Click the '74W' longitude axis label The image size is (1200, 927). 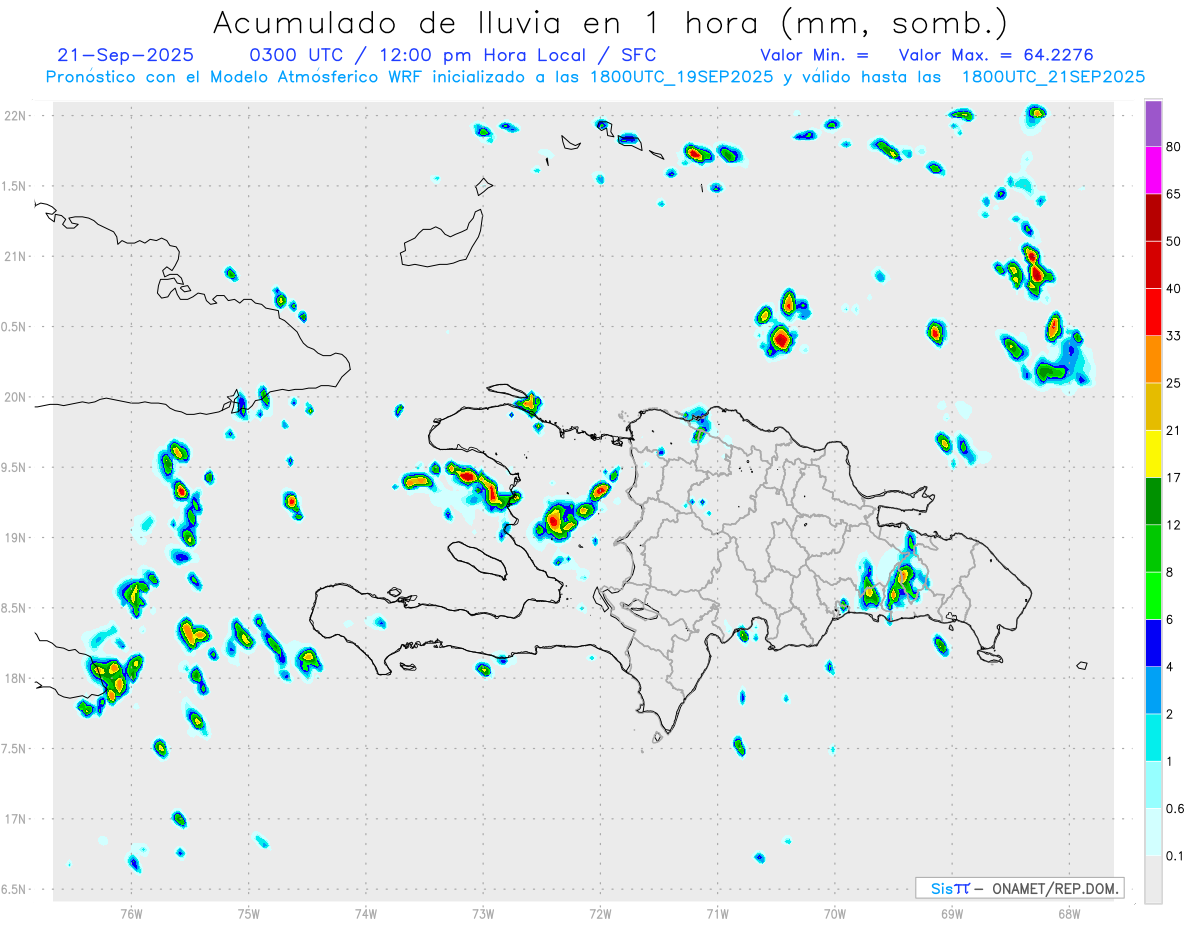366,913
